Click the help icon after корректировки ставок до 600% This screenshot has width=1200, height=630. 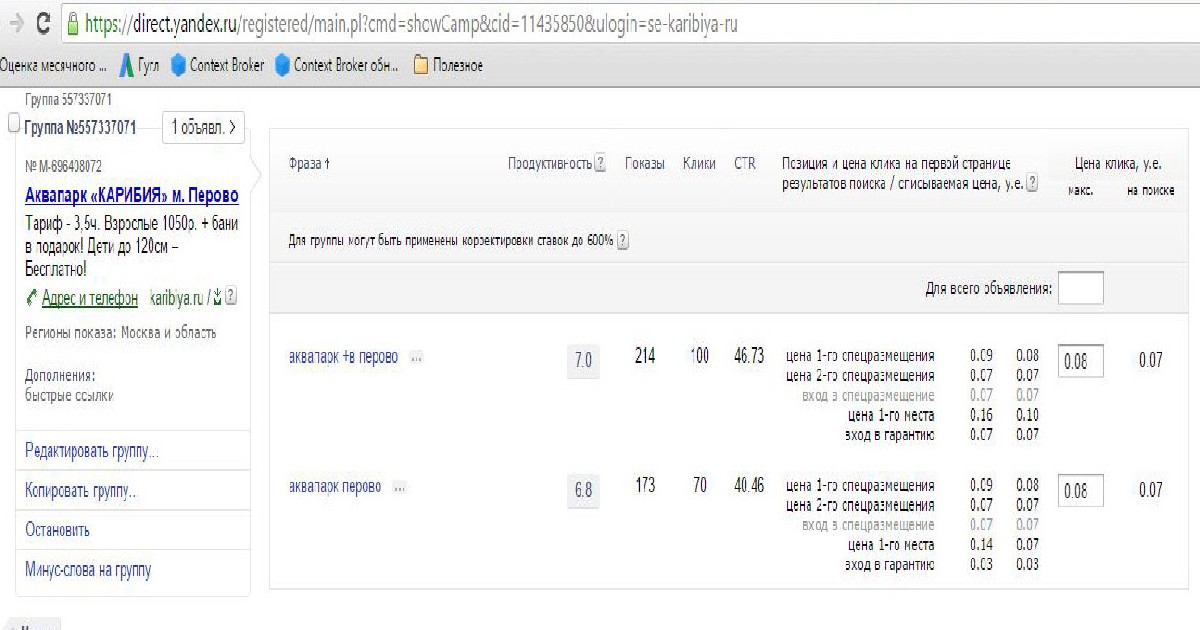click(x=623, y=241)
